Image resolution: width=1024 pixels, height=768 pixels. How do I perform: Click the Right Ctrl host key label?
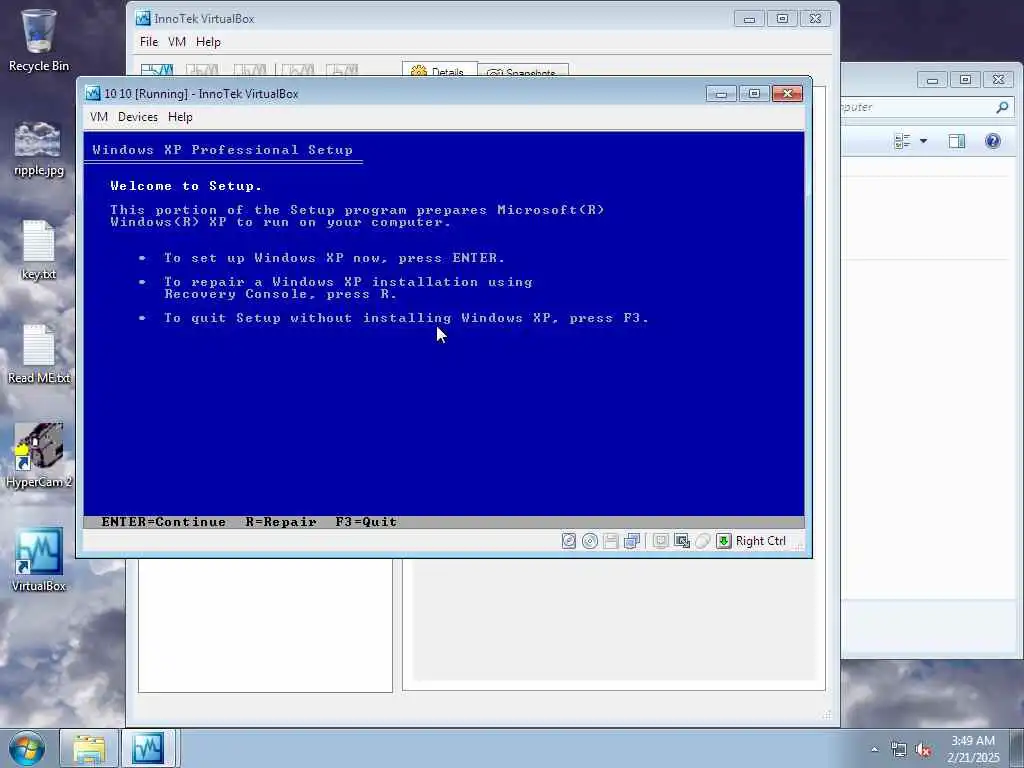pos(760,541)
